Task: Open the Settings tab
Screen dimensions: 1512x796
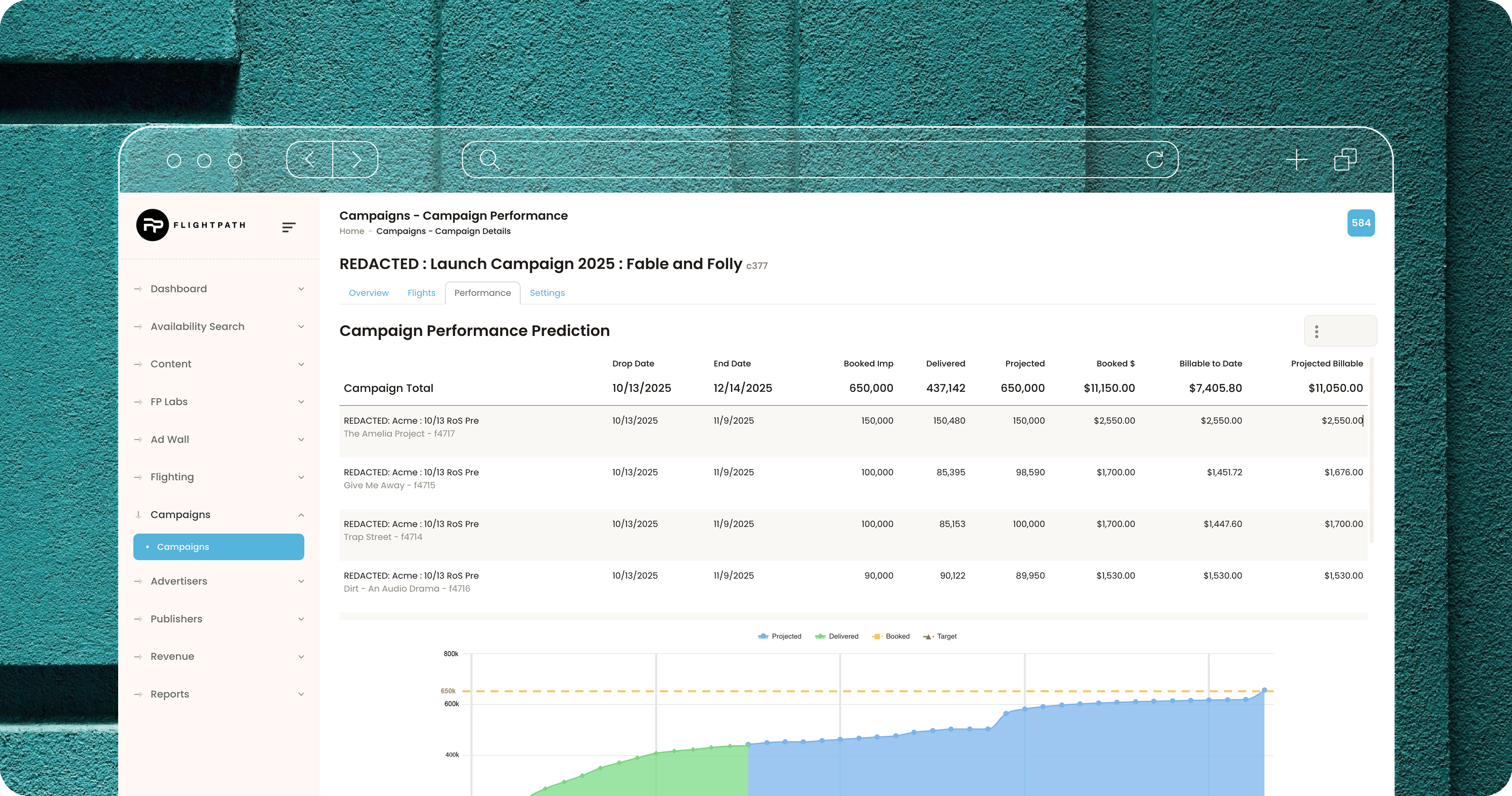Action: coord(547,293)
